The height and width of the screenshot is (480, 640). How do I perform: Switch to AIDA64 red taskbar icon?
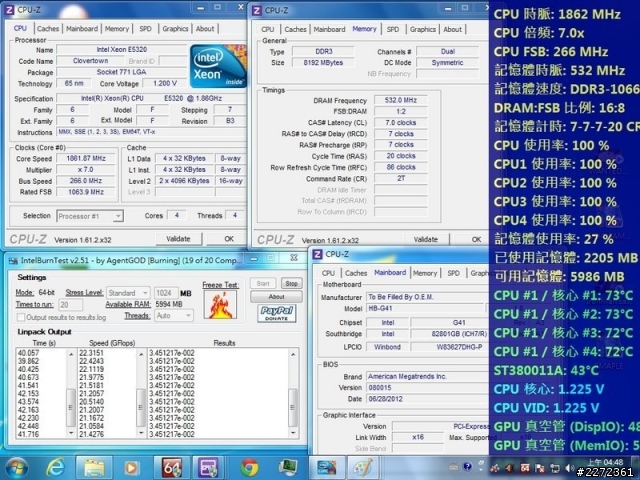[x=171, y=468]
